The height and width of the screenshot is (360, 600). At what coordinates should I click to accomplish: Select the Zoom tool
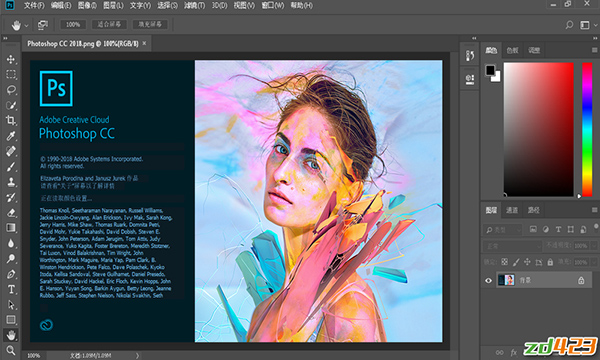pyautogui.click(x=11, y=350)
